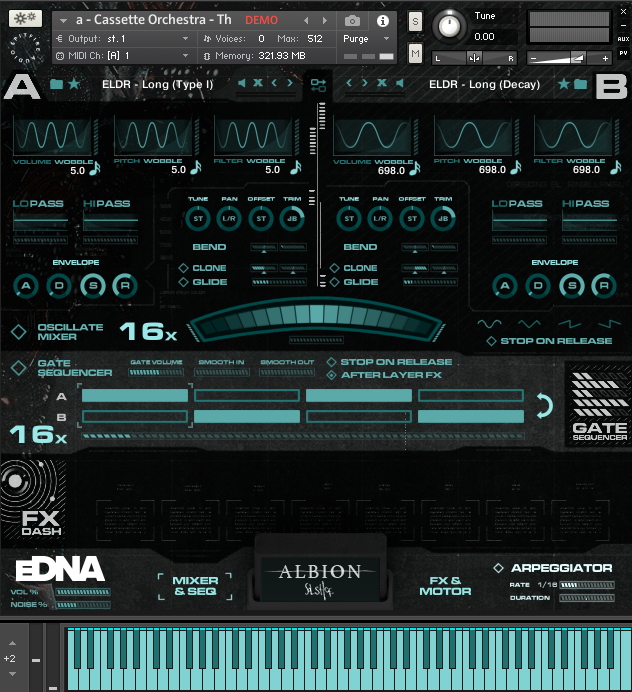Select the triangle oscillator wave shape
This screenshot has width=632, height=692.
click(x=530, y=324)
